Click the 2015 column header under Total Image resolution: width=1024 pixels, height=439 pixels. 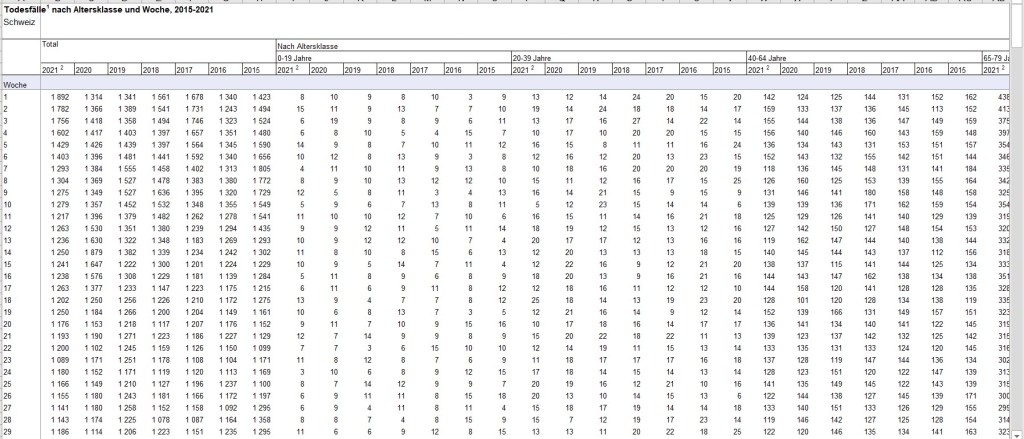pyautogui.click(x=258, y=70)
